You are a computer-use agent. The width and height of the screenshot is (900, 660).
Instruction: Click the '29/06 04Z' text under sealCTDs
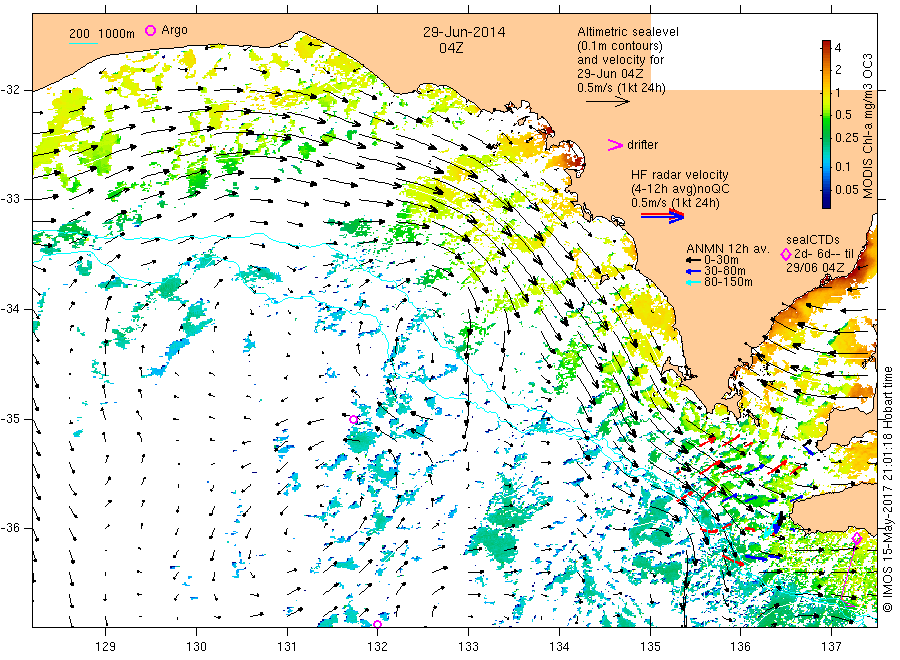815,267
